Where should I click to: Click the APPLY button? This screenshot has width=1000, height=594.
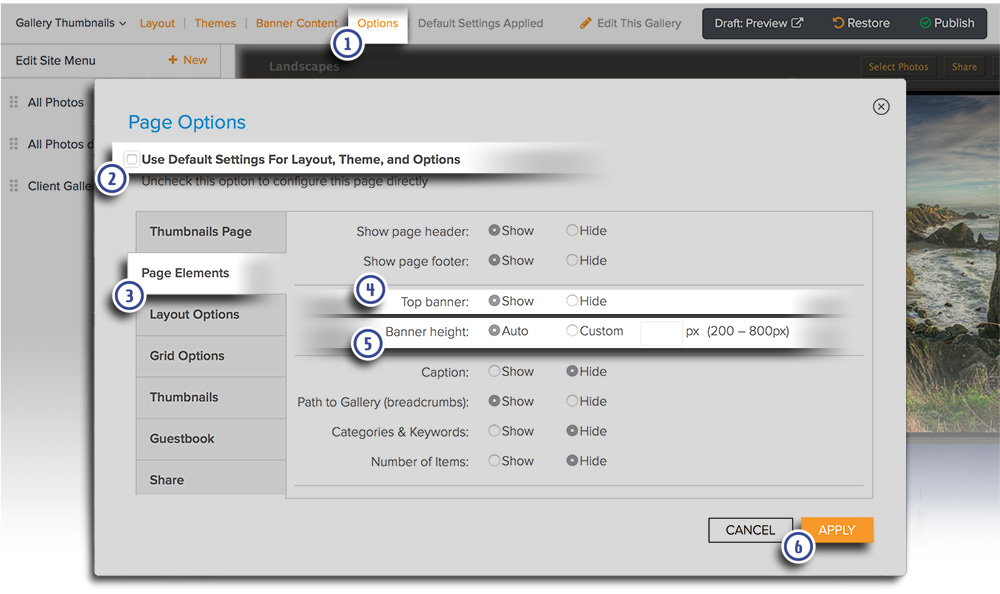[x=837, y=530]
